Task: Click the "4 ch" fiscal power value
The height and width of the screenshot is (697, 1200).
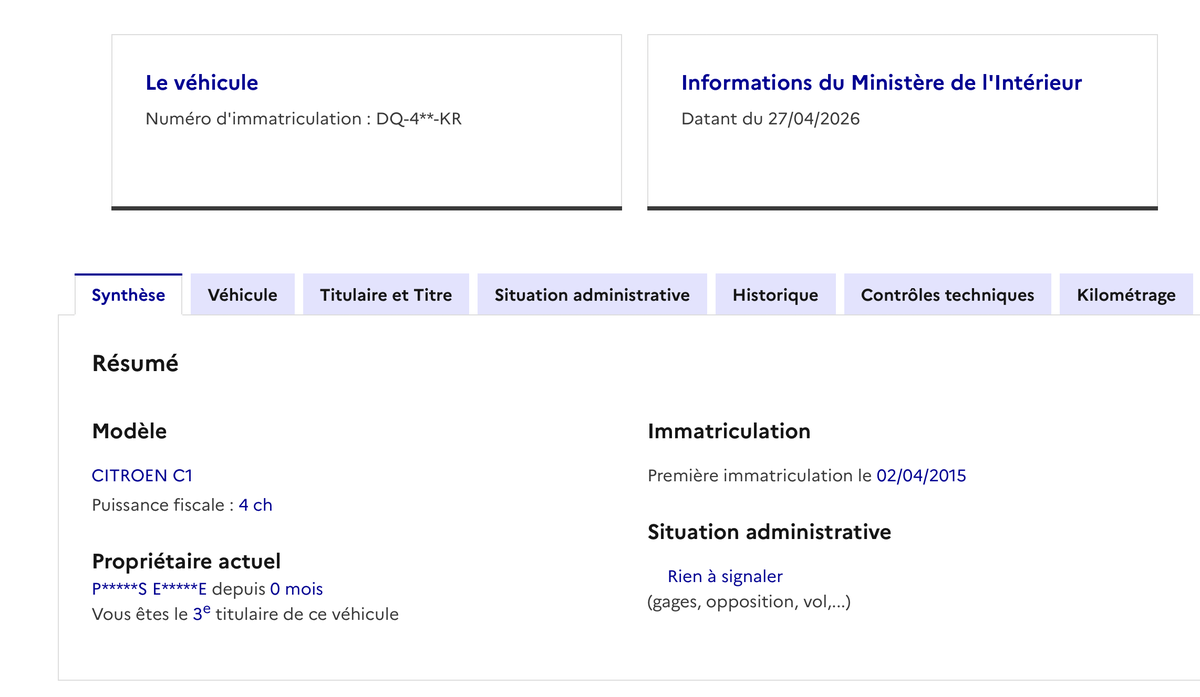Action: [255, 505]
